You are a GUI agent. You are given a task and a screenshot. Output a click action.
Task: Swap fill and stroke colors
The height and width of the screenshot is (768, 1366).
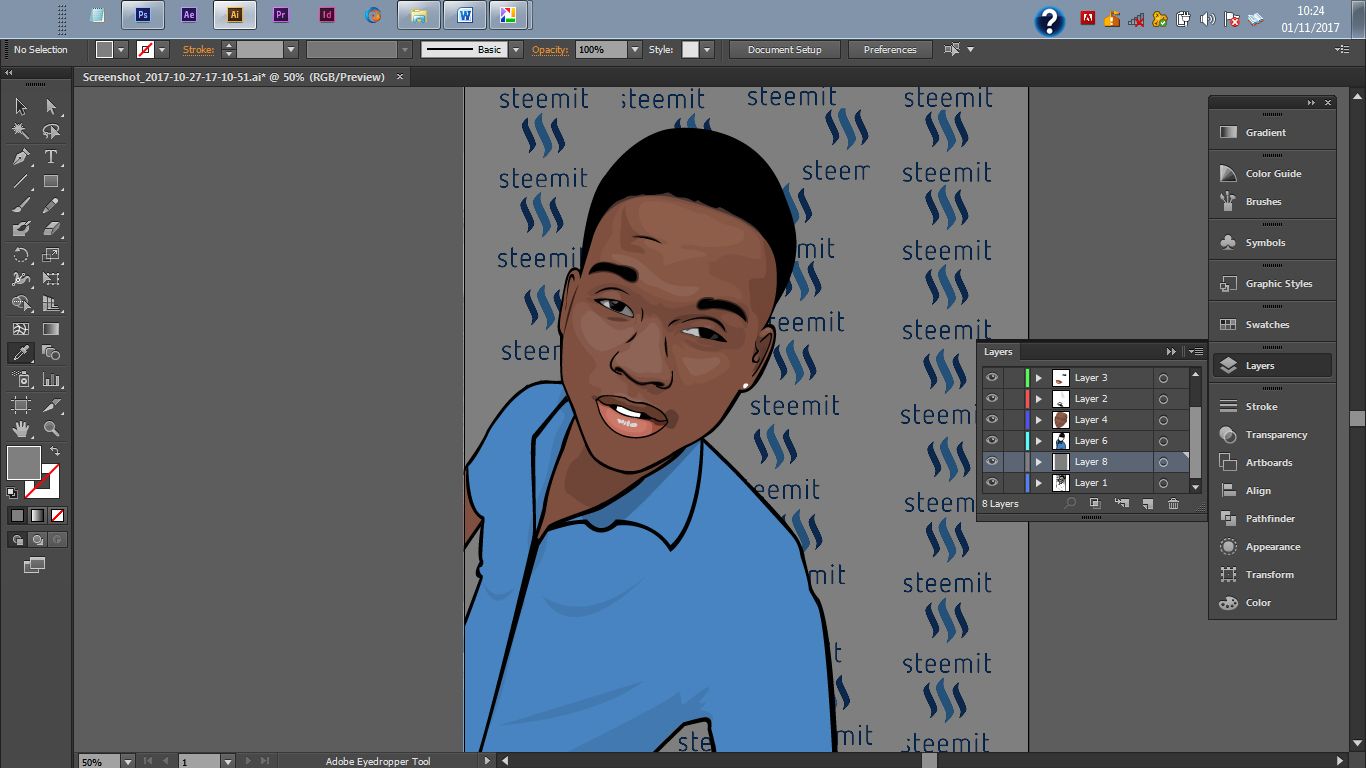point(54,451)
